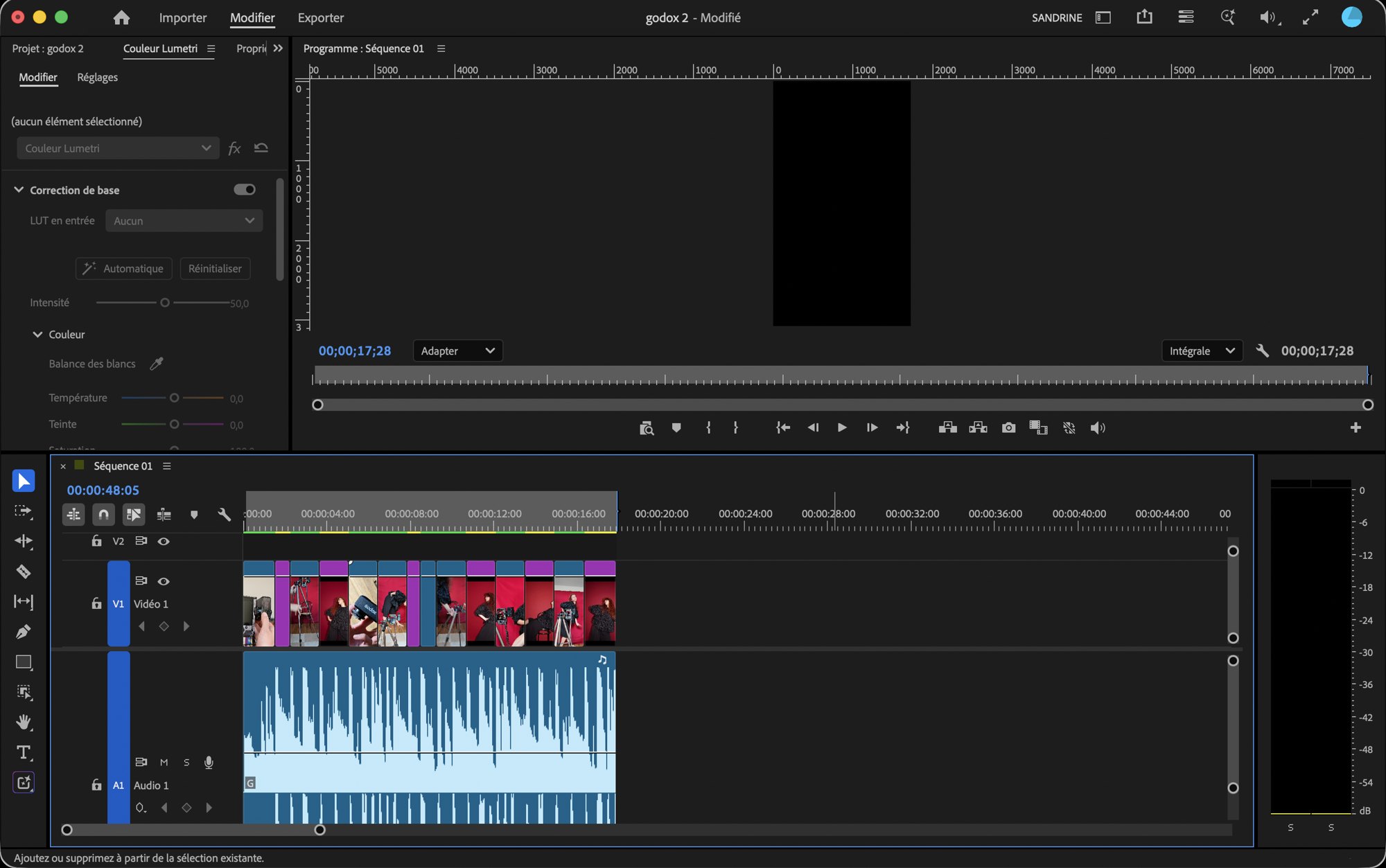Screen dimensions: 1386x868
Task: Open the Projet : godox 2 panel tab
Action: click(x=48, y=48)
